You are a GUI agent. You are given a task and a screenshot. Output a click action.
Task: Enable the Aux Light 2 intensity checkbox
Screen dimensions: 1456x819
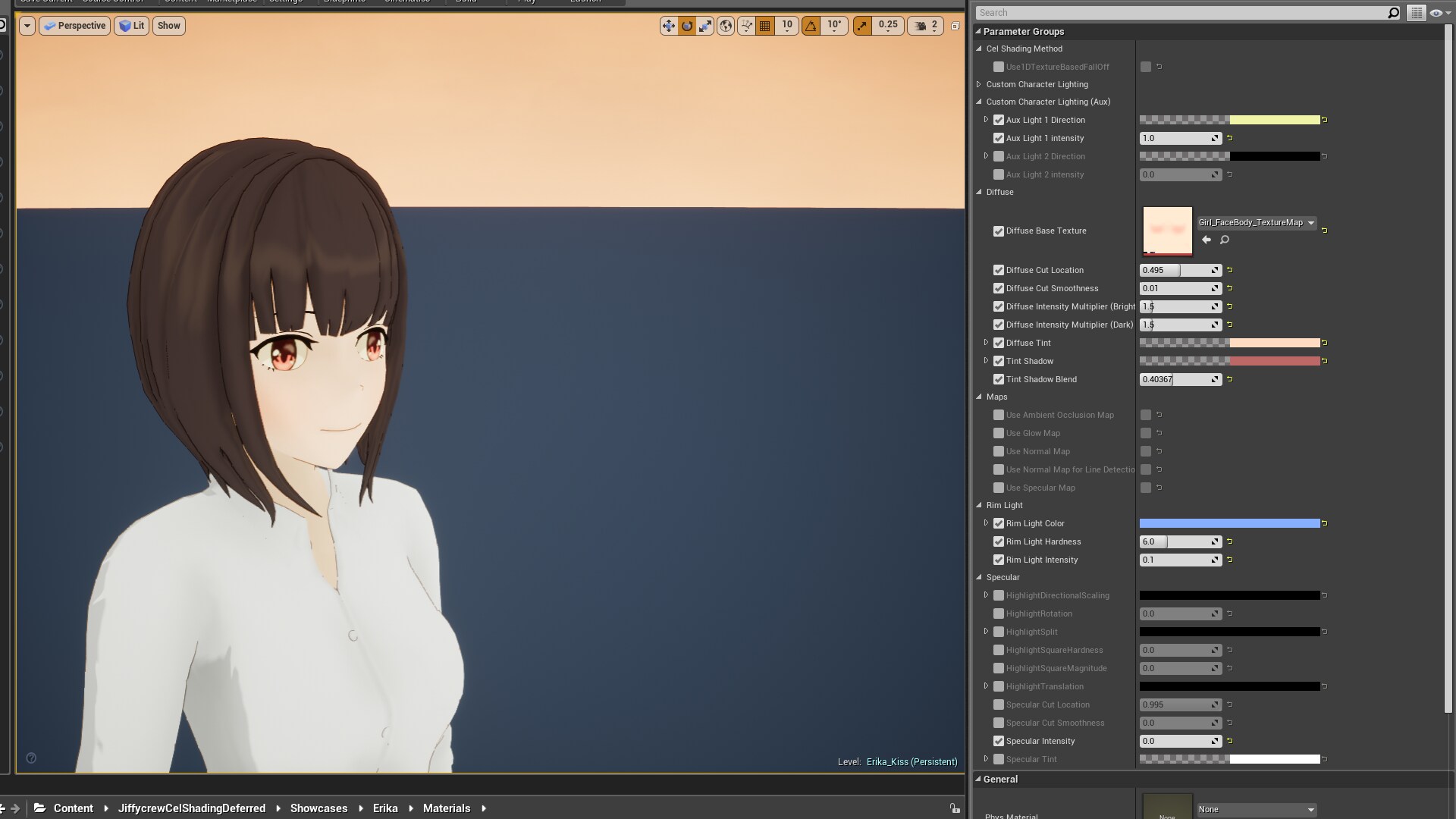pos(999,174)
